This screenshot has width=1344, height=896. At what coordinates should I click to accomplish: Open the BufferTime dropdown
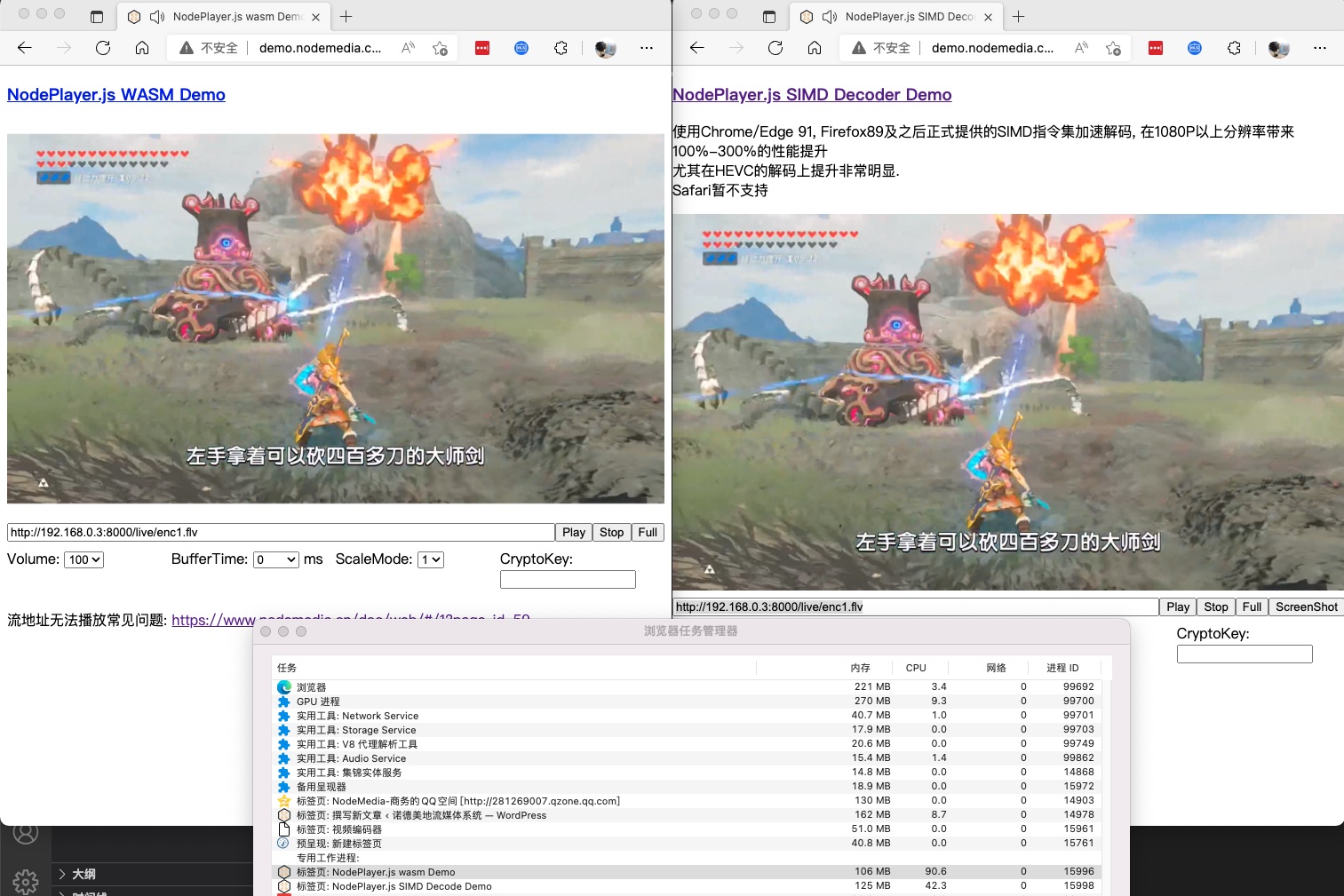pyautogui.click(x=276, y=559)
